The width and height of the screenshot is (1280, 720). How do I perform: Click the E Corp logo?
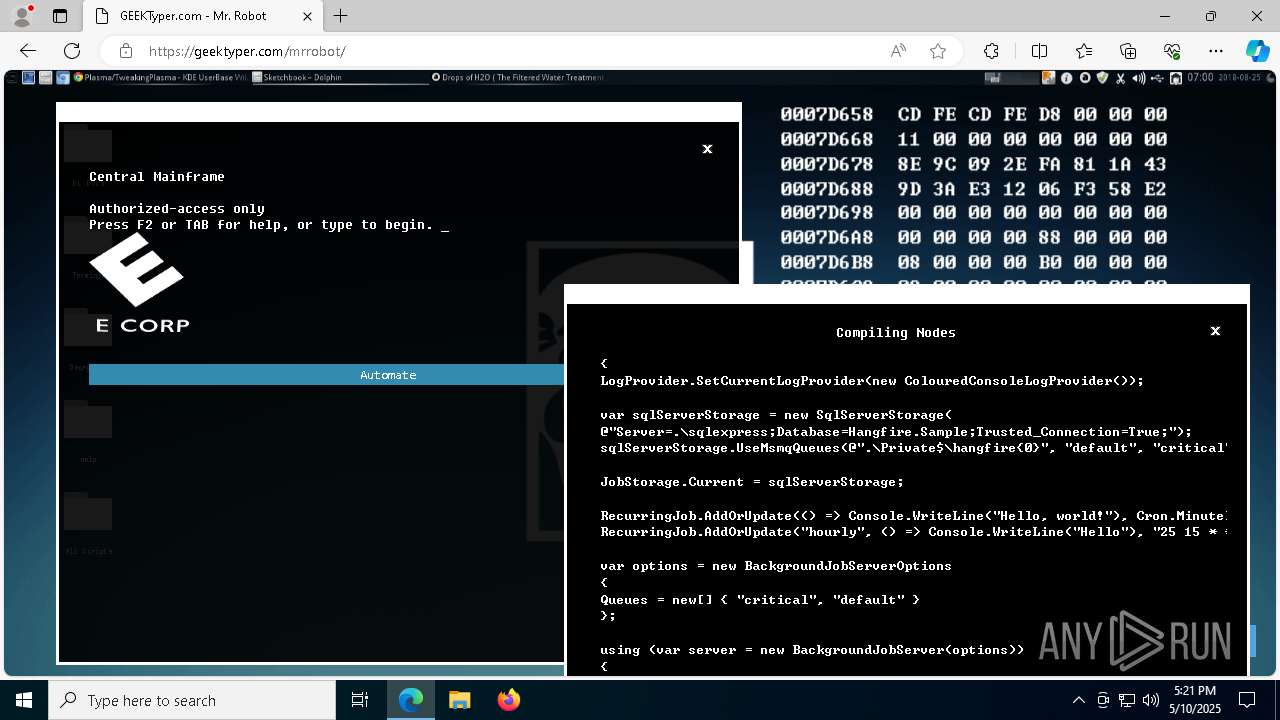[x=140, y=284]
